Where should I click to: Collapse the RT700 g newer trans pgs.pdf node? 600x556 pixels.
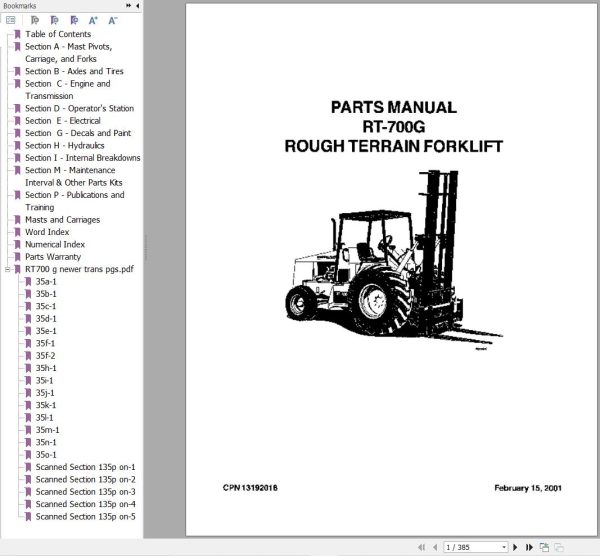[7, 269]
